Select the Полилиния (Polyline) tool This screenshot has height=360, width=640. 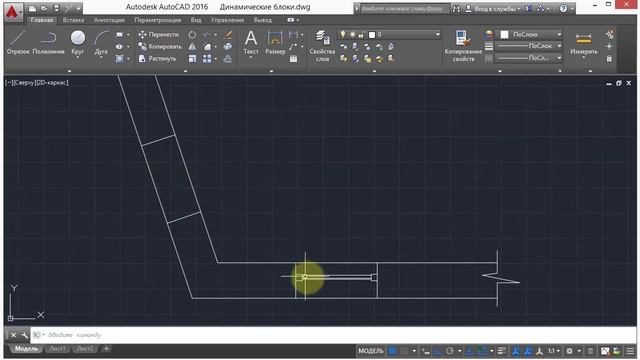48,42
